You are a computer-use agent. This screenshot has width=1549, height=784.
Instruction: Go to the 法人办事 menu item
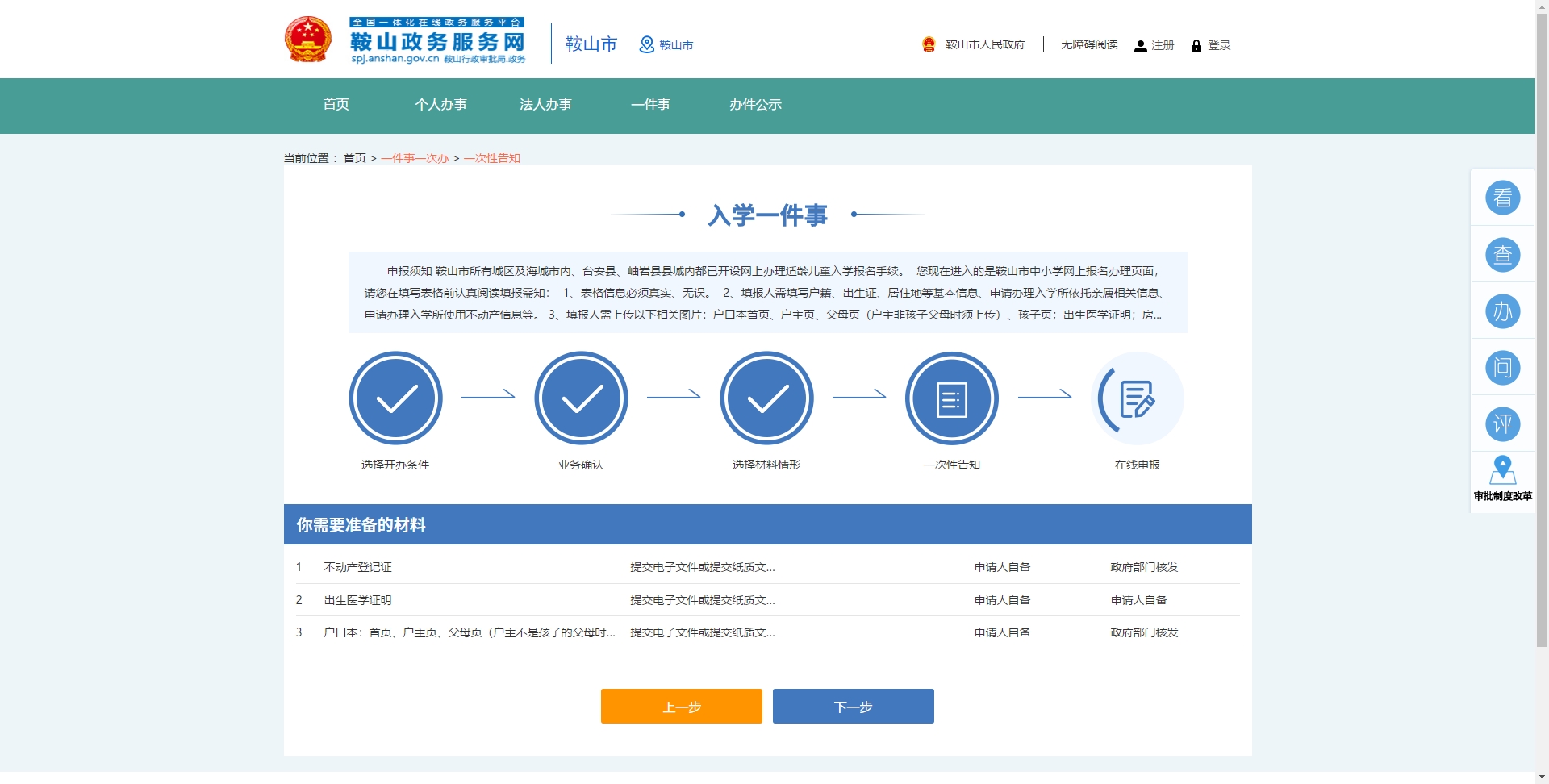click(x=545, y=105)
